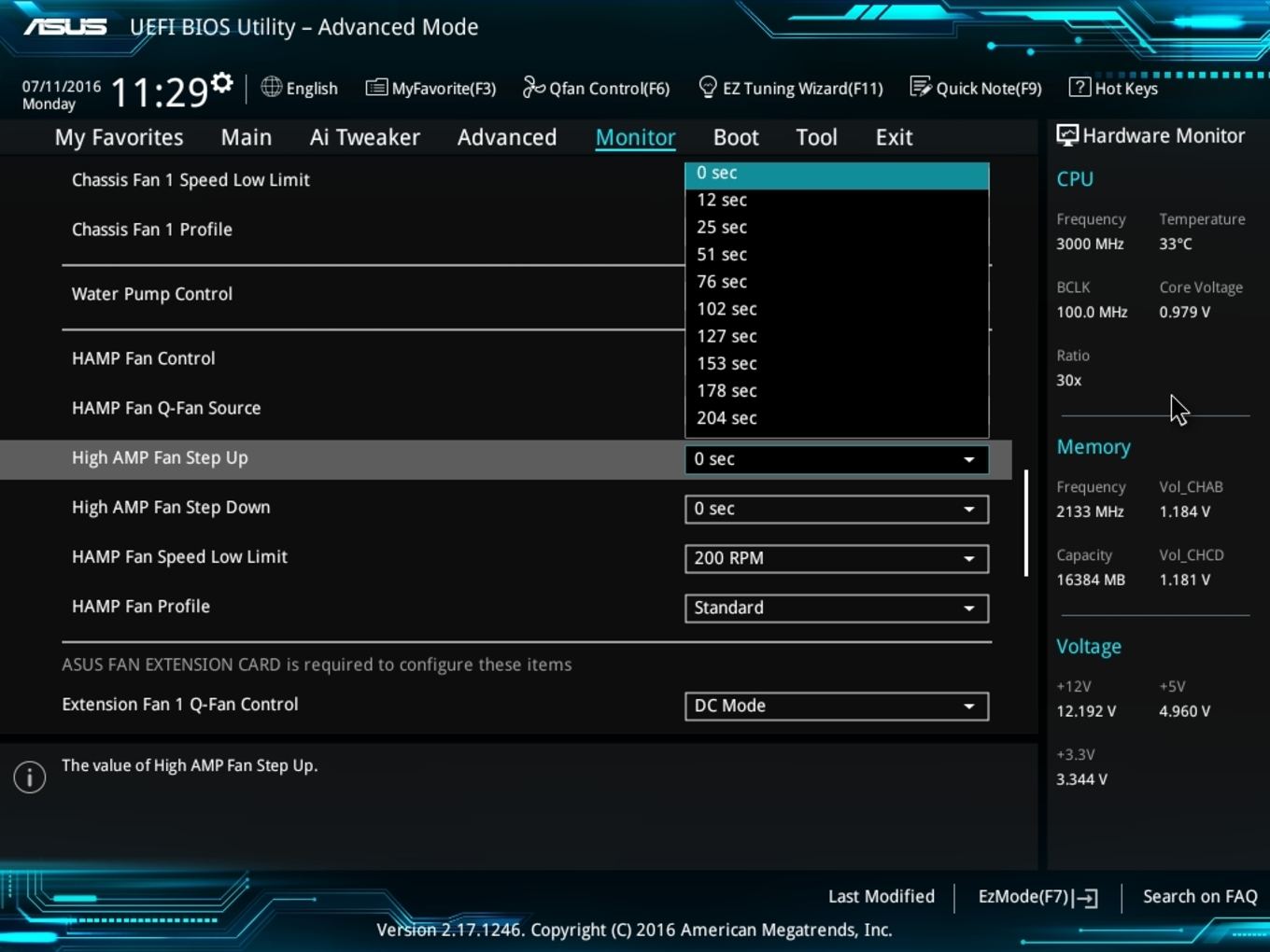This screenshot has width=1270, height=952.
Task: Open the My Favorites tab
Action: [120, 137]
